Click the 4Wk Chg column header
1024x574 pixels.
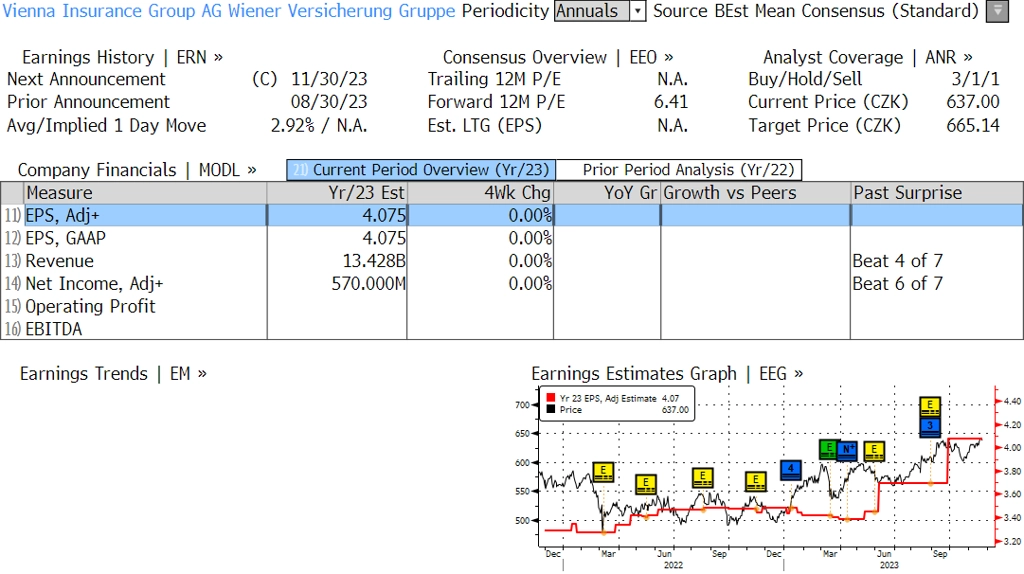click(x=480, y=193)
